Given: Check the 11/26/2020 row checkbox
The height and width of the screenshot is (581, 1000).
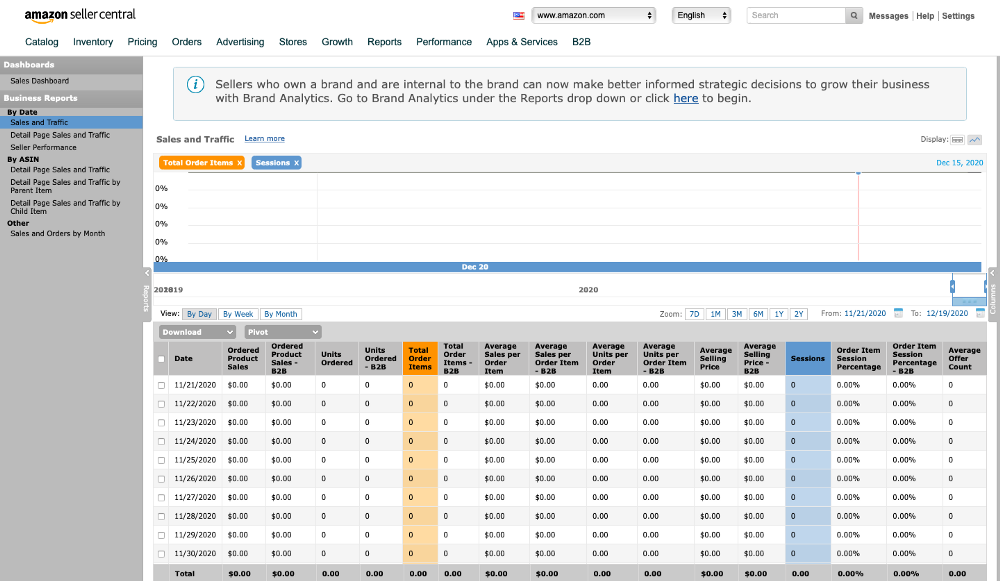Looking at the screenshot, I should point(161,479).
